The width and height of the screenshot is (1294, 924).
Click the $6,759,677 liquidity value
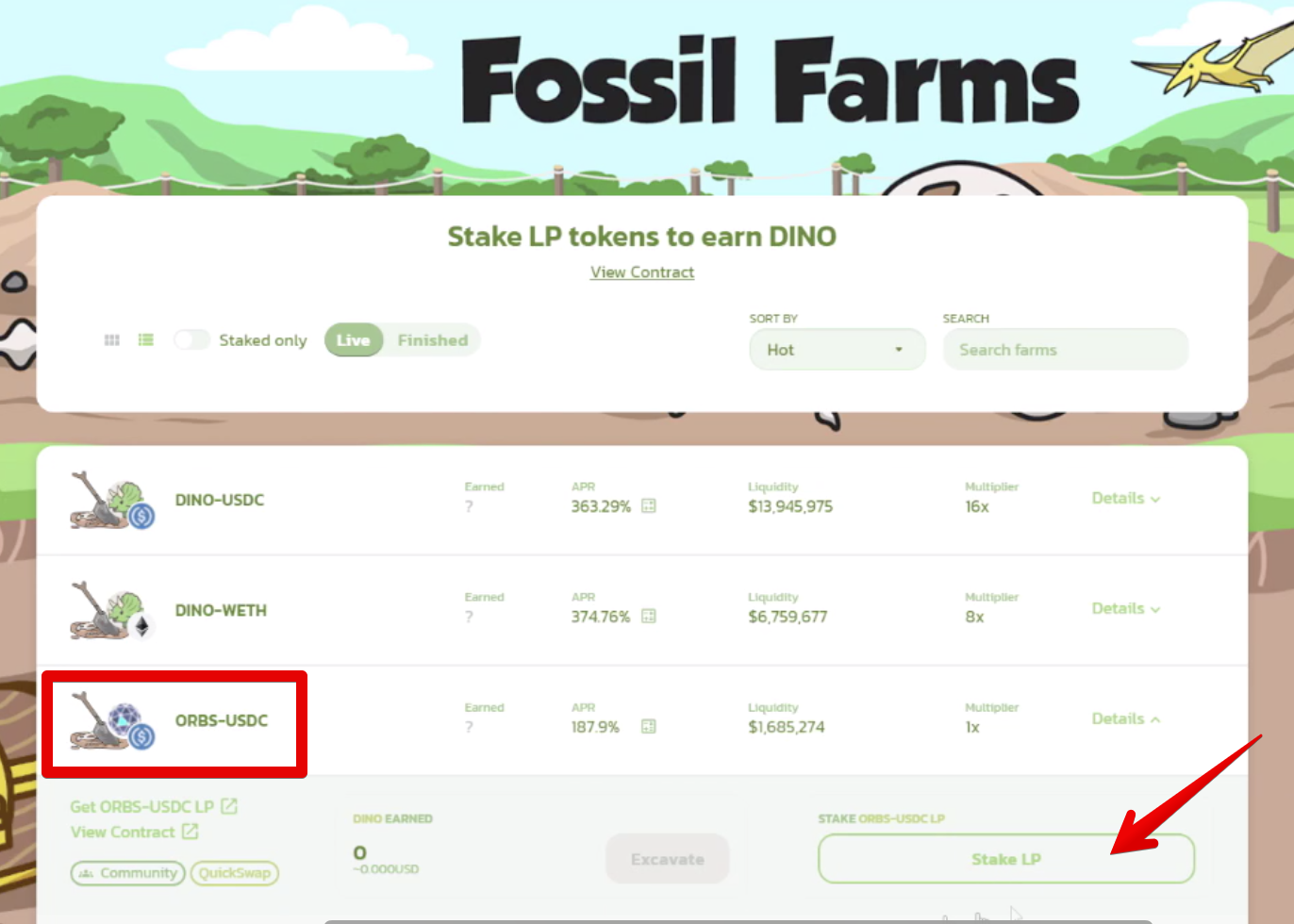click(788, 617)
